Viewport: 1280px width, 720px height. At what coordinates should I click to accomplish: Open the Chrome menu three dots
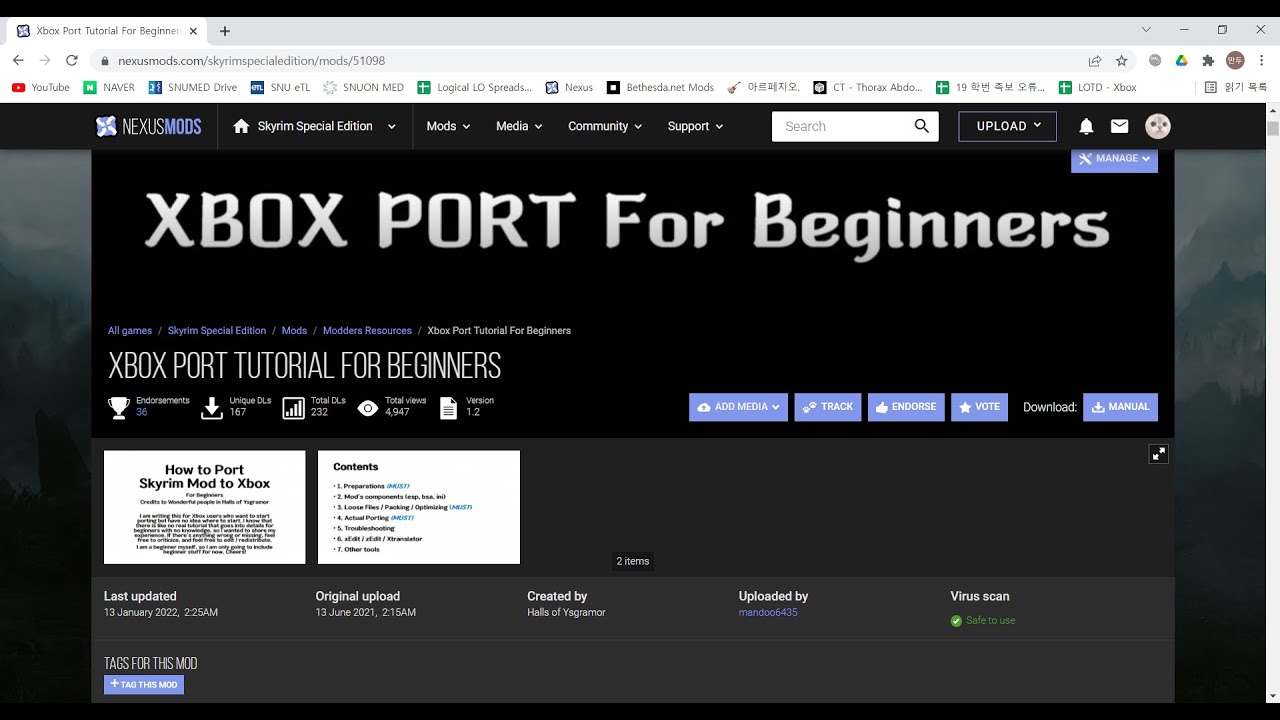pyautogui.click(x=1263, y=60)
